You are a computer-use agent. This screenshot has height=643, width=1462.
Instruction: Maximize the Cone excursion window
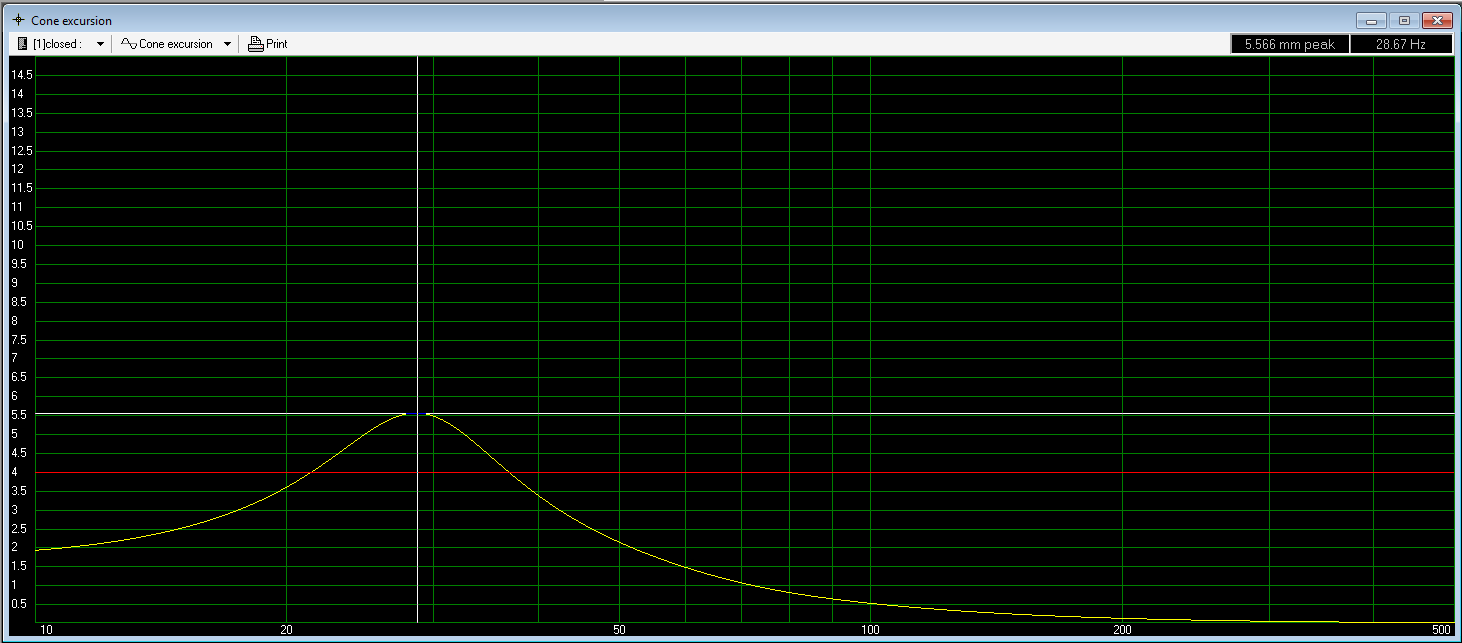pyautogui.click(x=1404, y=20)
